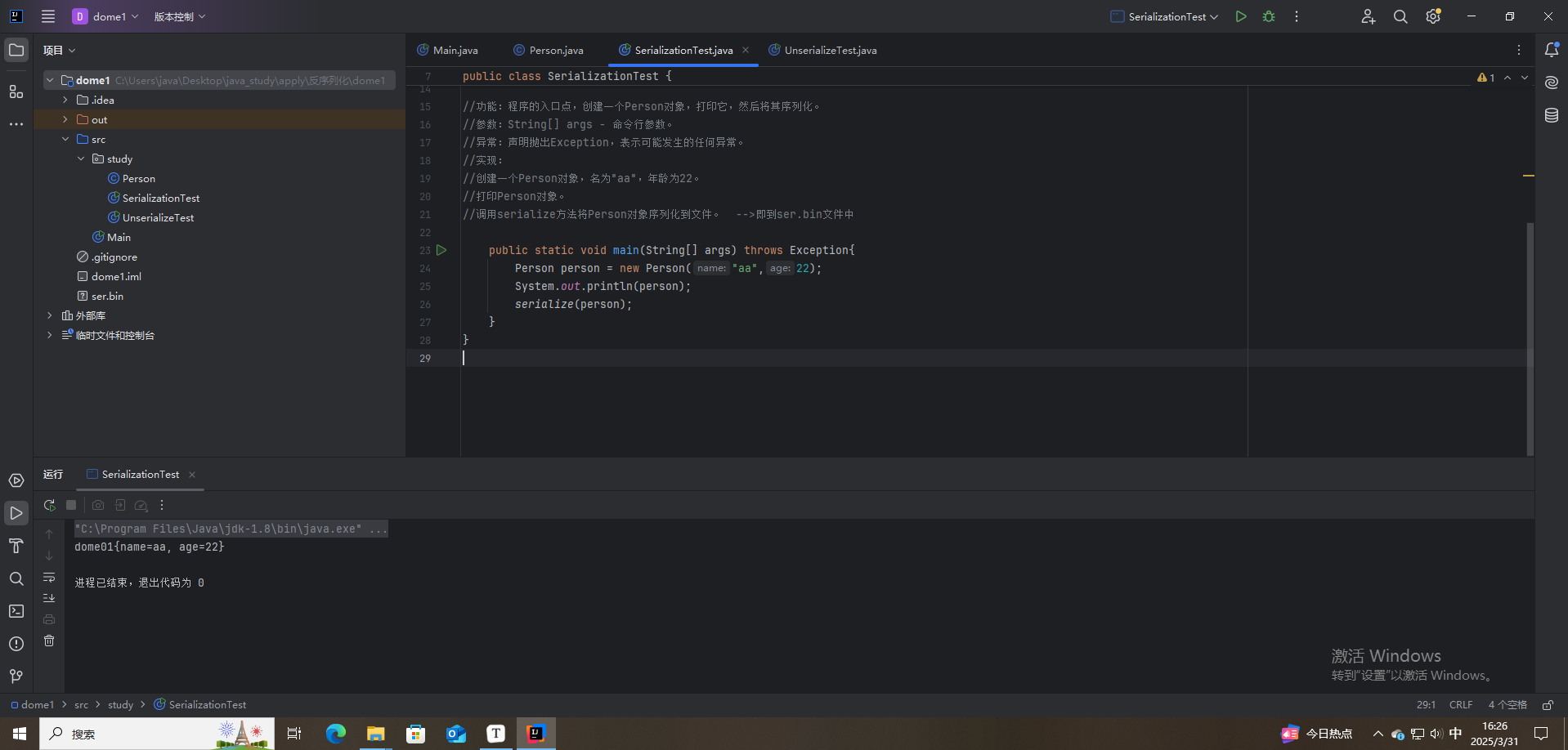Run SerializationTest with green play button

click(1241, 16)
